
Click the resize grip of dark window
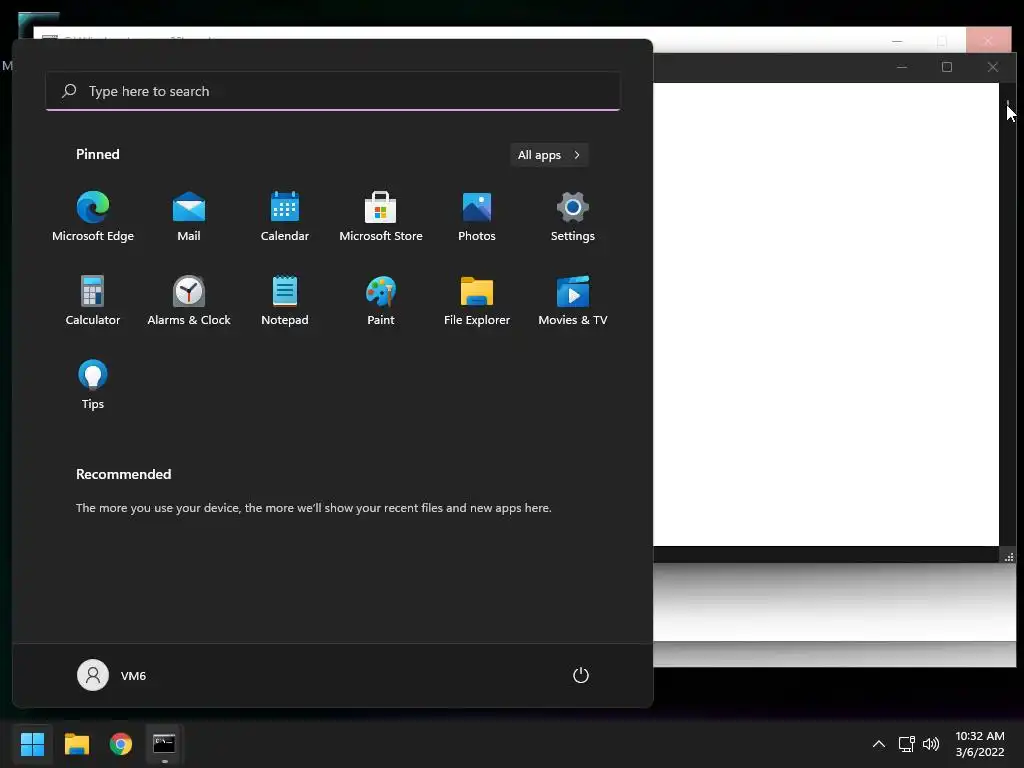pyautogui.click(x=1009, y=557)
